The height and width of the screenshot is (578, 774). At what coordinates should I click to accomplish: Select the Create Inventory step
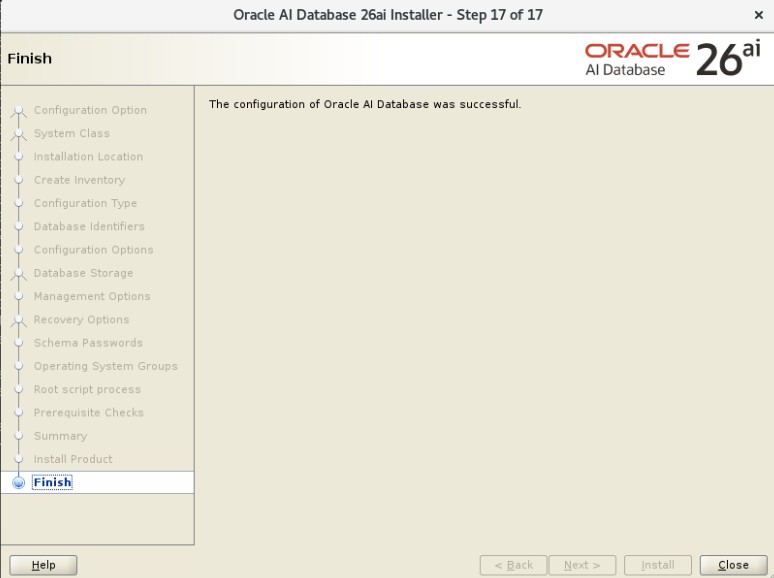point(79,180)
